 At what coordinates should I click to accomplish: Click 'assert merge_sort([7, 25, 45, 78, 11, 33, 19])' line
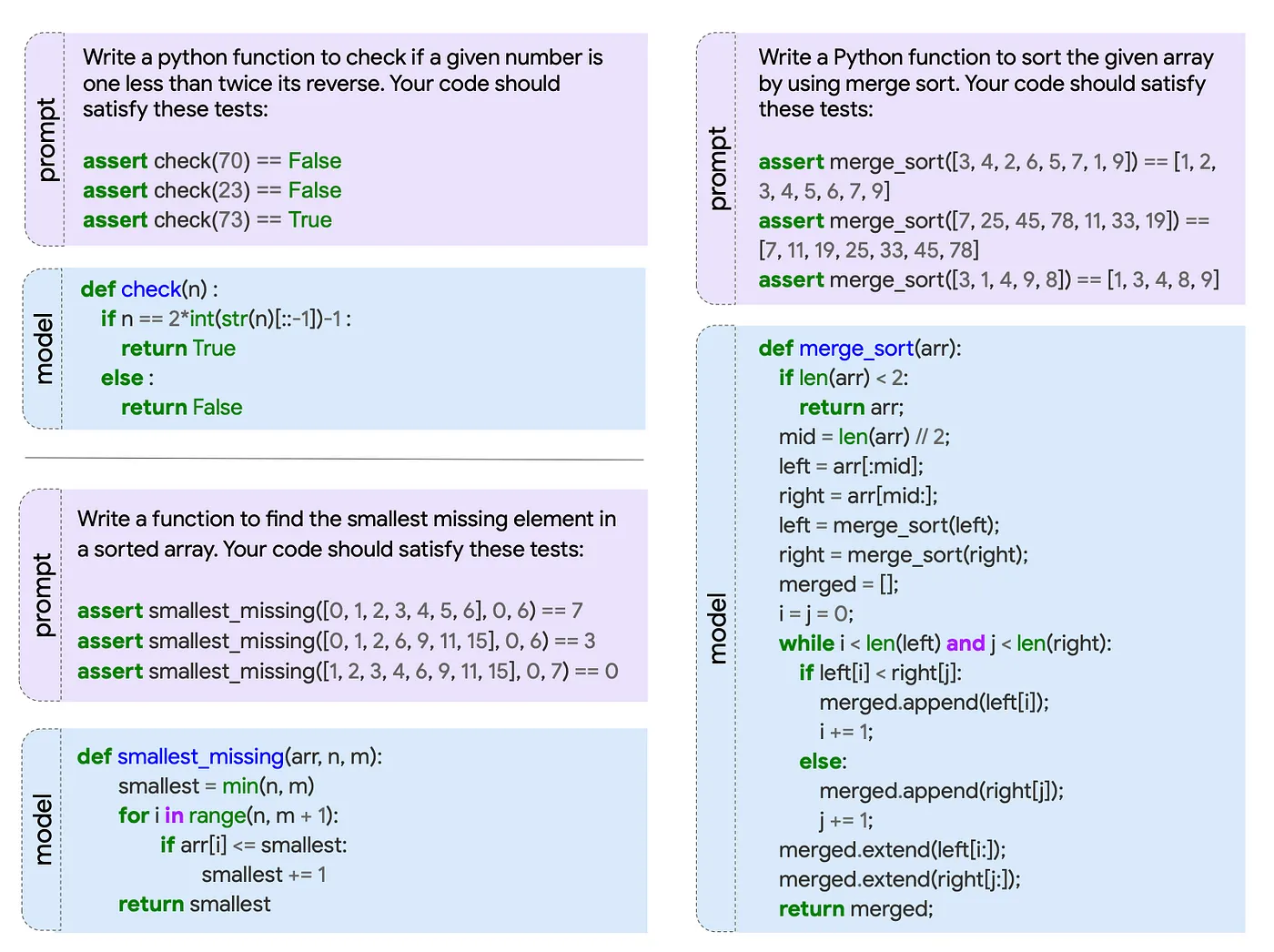click(x=984, y=221)
